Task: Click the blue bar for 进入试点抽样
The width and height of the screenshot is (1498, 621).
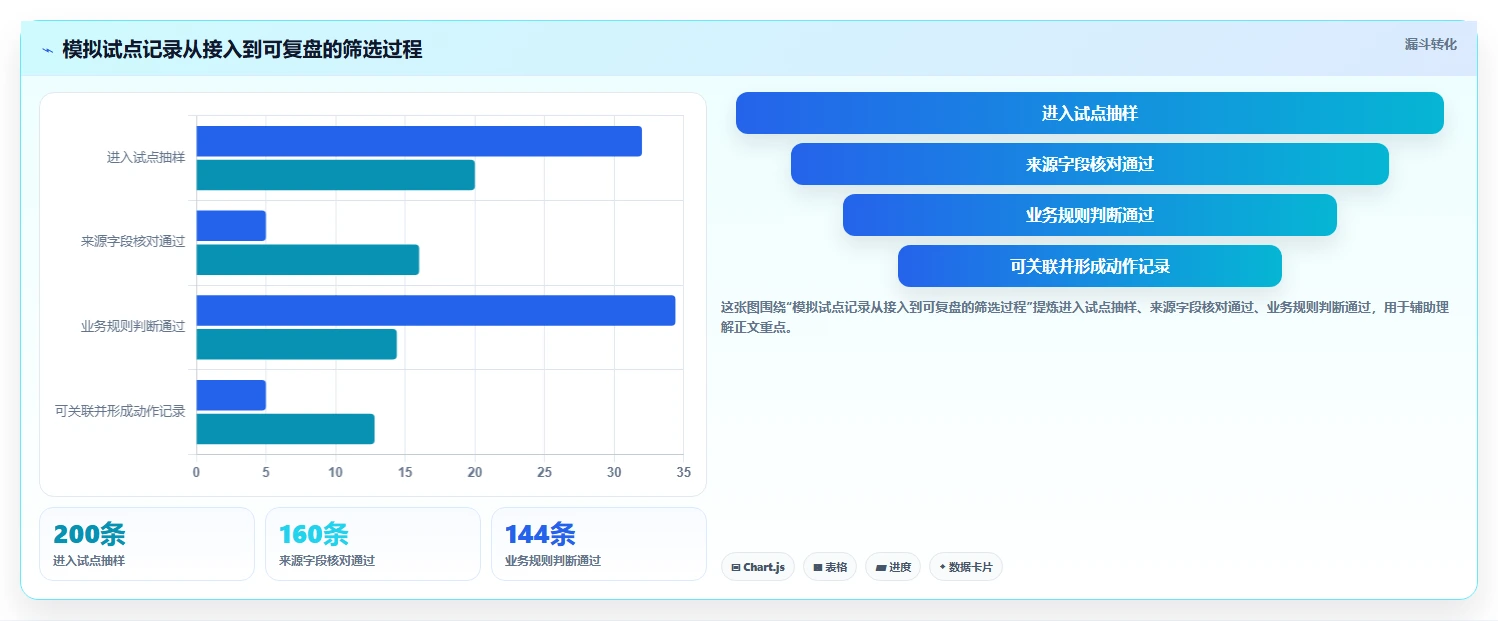Action: 419,141
